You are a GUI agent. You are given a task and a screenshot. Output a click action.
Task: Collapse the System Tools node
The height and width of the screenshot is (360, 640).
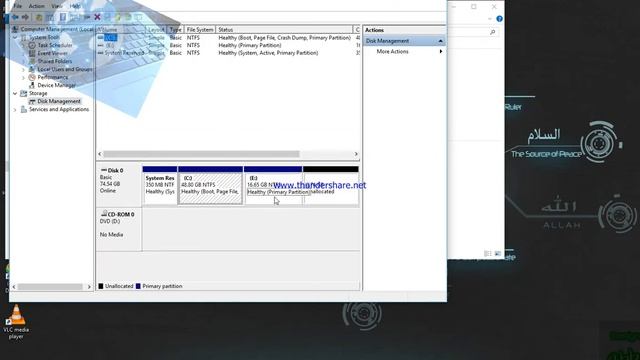tap(16, 37)
